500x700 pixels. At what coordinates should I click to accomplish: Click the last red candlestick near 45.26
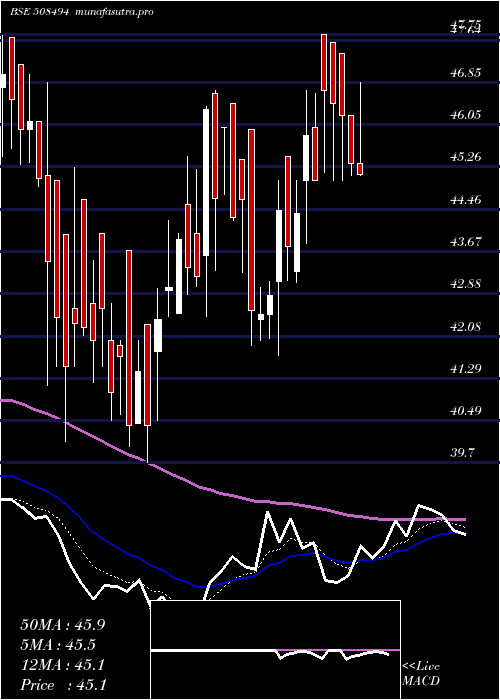(x=360, y=169)
